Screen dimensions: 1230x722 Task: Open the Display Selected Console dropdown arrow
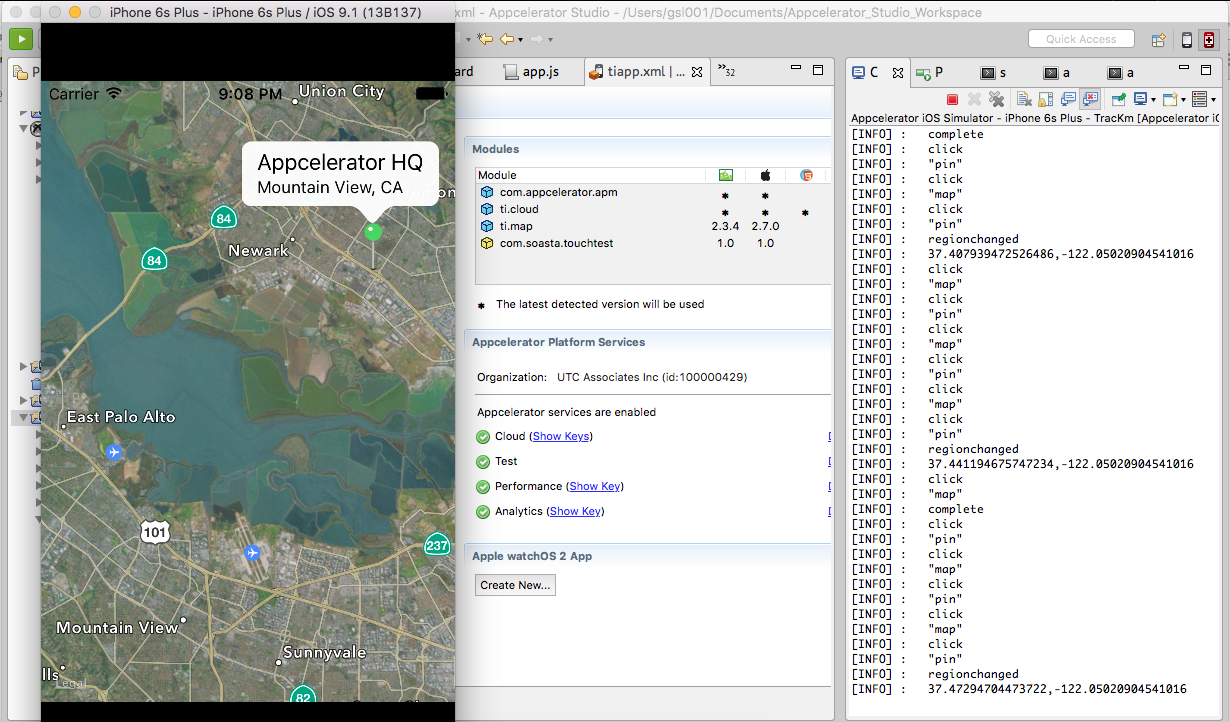1153,100
